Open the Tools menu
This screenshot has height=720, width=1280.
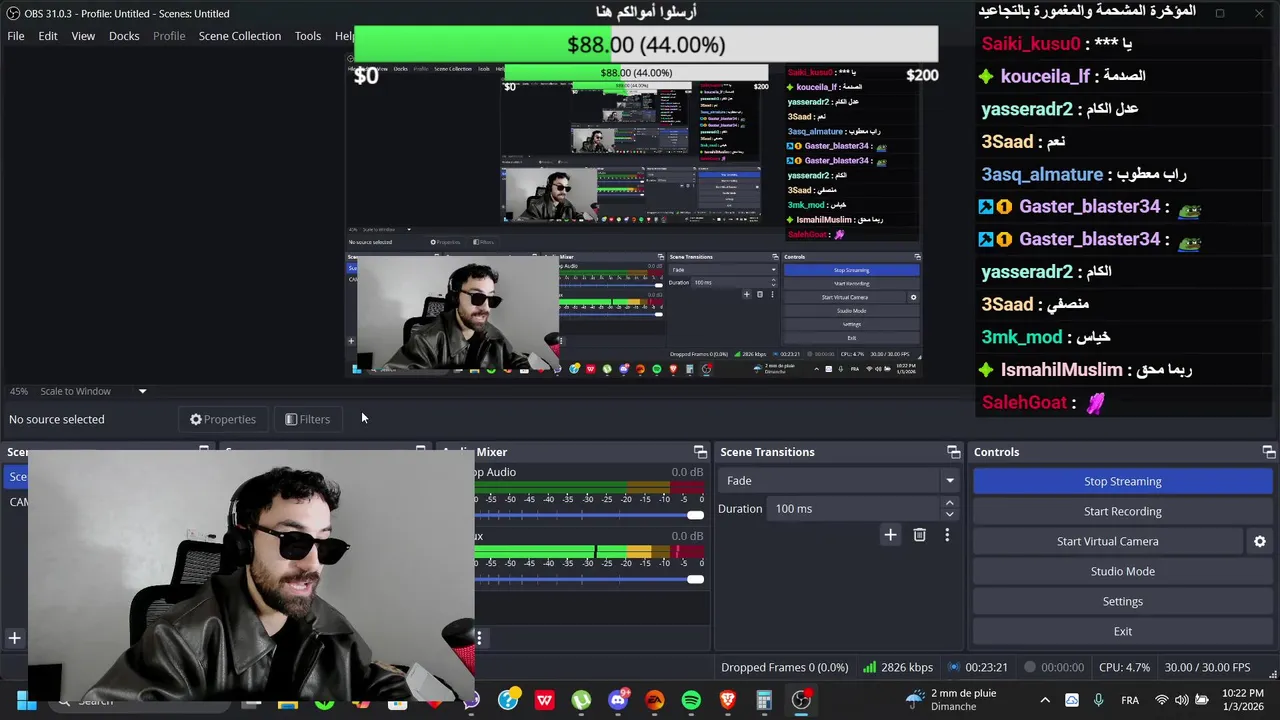click(x=308, y=36)
